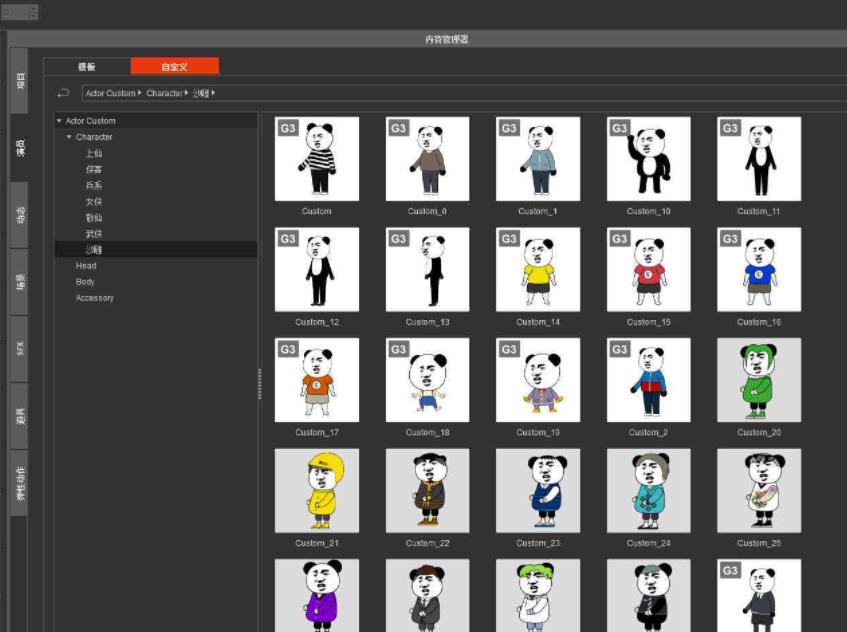
Task: Select the Custom_10 waving panda character
Action: [x=648, y=159]
